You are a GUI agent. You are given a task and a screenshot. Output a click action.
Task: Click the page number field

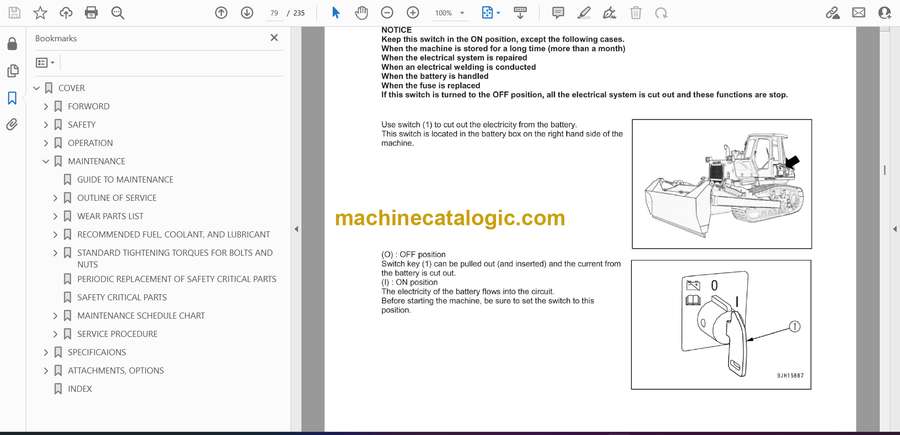[x=274, y=13]
